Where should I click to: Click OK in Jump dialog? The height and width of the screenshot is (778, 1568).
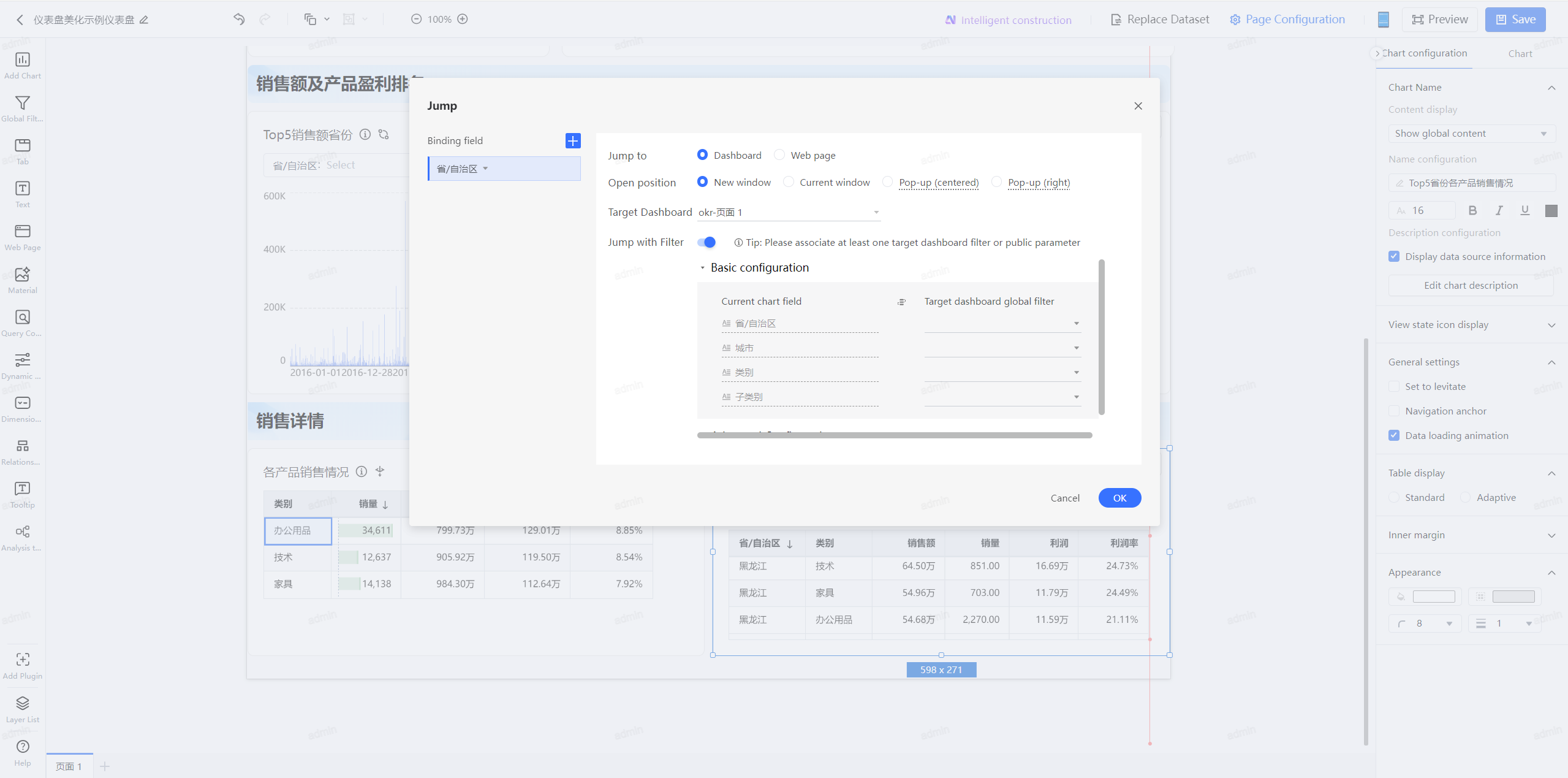(1119, 498)
